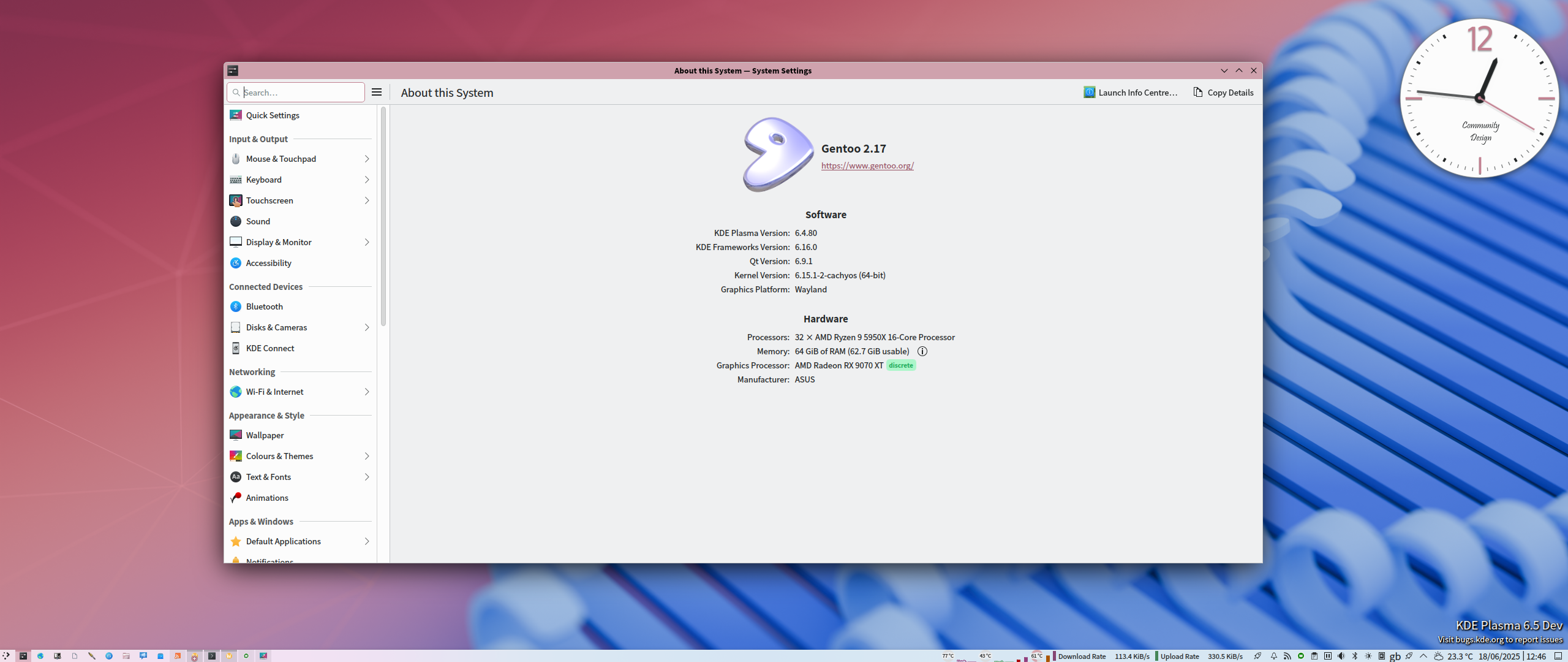
Task: Click Launch Info Centre button
Action: pos(1131,93)
